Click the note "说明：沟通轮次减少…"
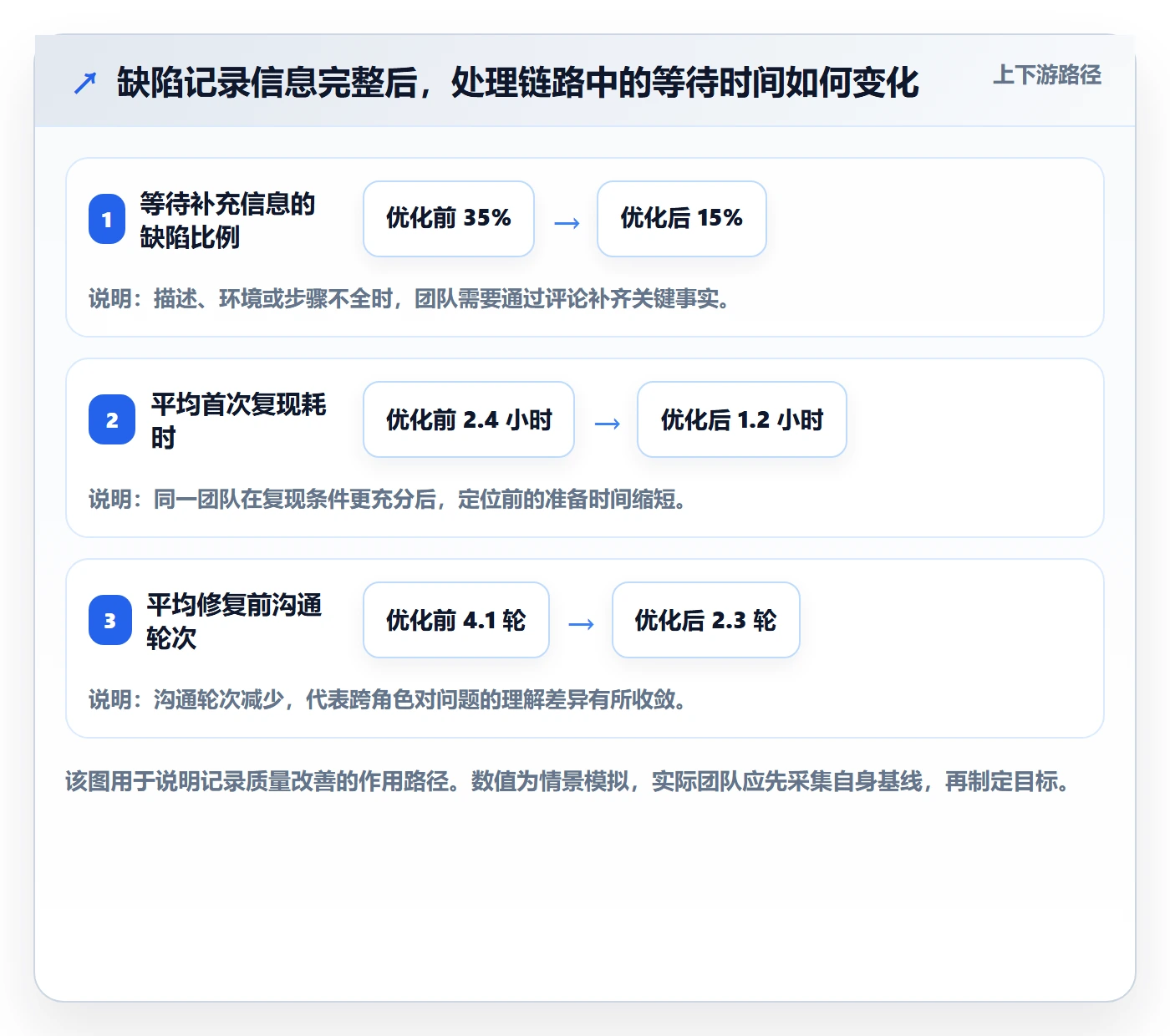 click(x=388, y=699)
